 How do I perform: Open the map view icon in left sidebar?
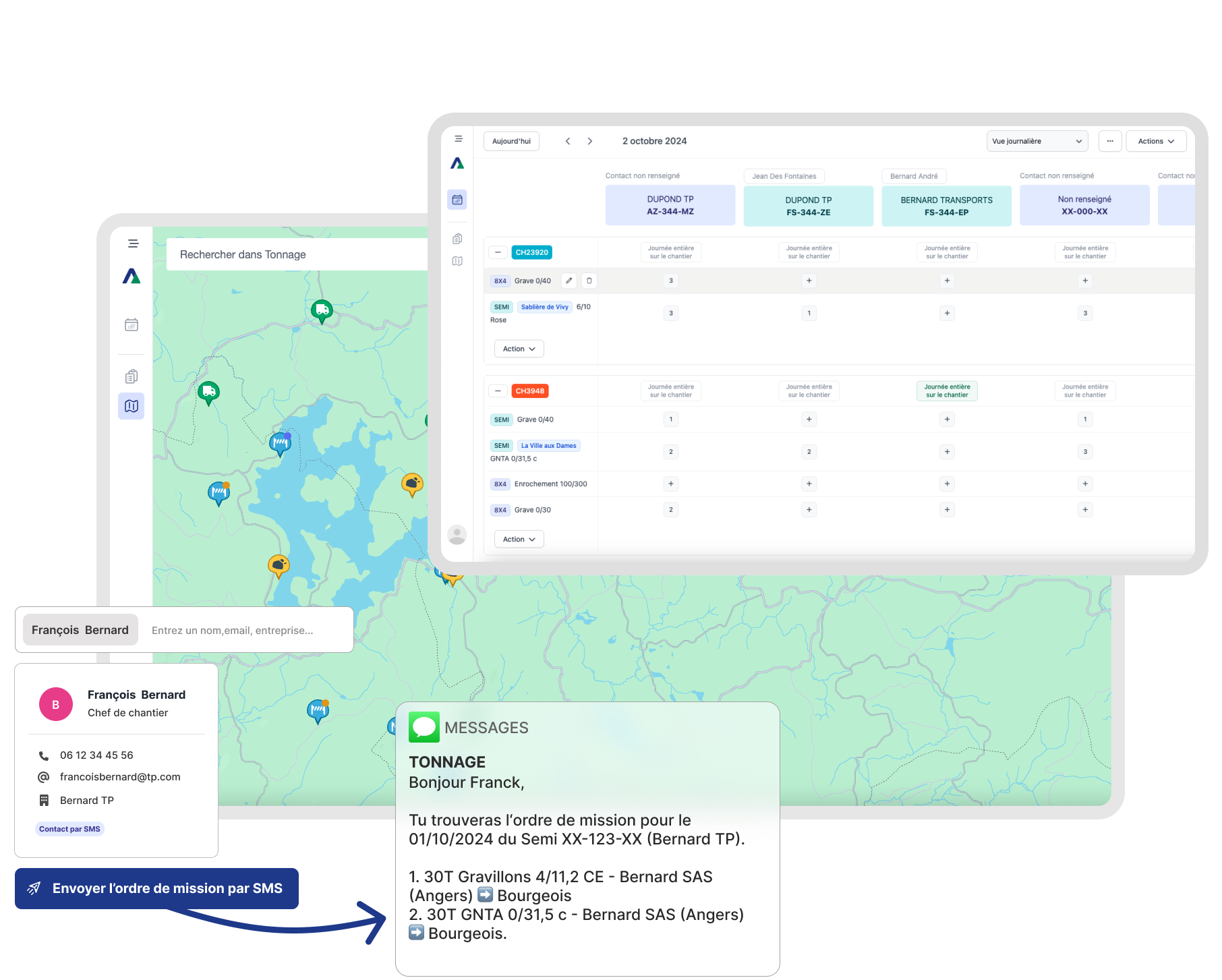pyautogui.click(x=132, y=406)
